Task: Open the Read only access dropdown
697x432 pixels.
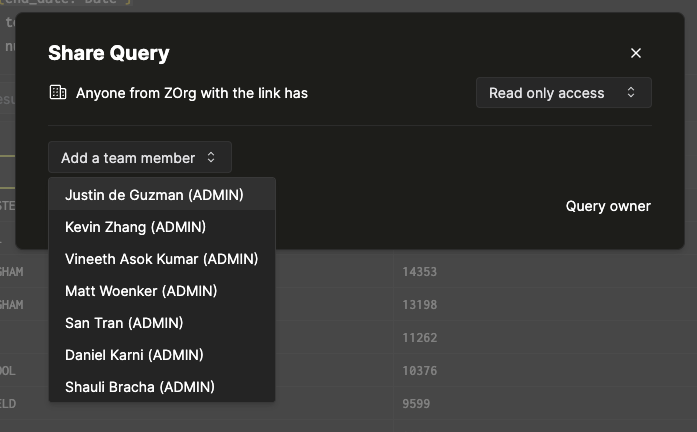Action: click(563, 93)
